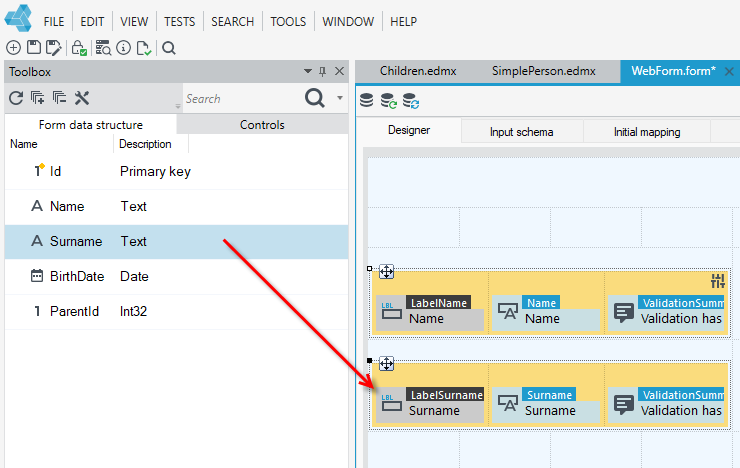Click the save-as pencil icon
The image size is (740, 468).
(53, 48)
